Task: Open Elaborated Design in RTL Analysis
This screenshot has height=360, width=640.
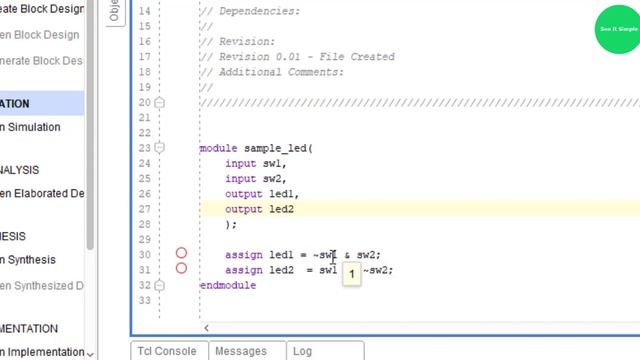Action: click(42, 193)
